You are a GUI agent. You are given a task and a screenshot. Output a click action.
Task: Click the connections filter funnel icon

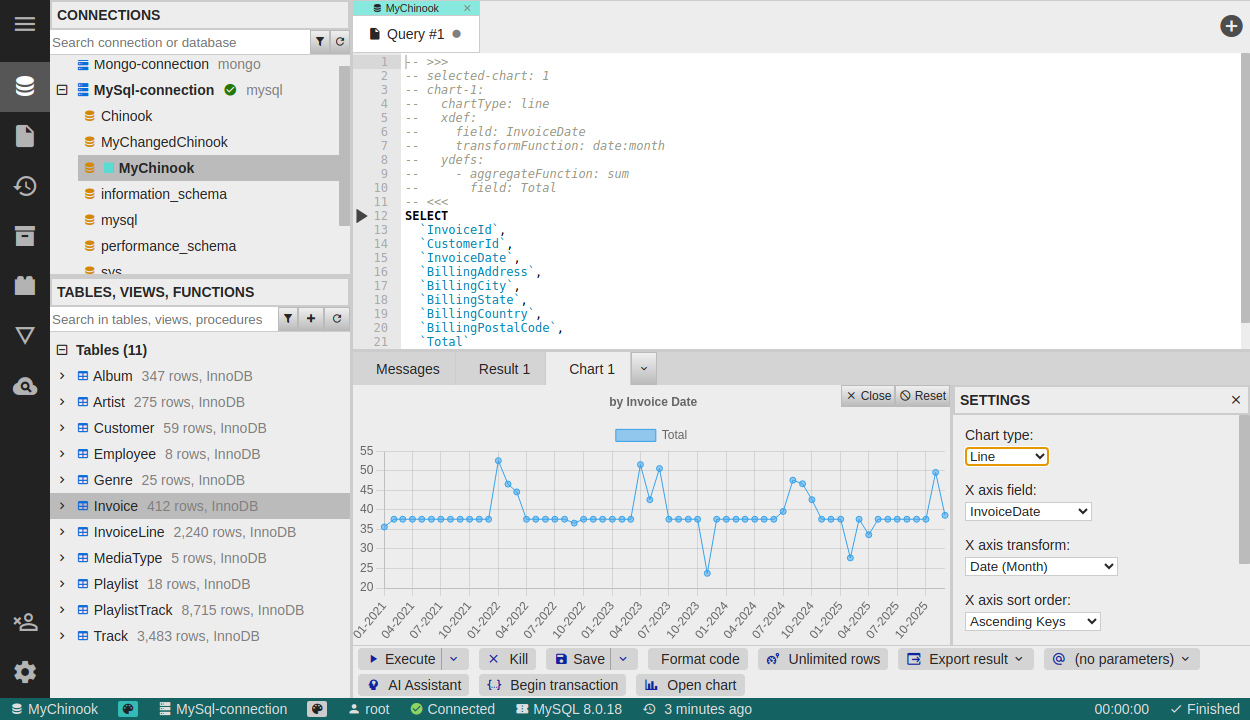point(320,42)
